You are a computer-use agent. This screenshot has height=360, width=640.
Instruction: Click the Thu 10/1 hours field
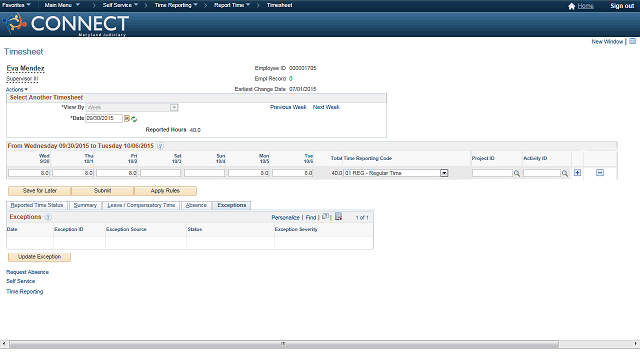tap(73, 173)
